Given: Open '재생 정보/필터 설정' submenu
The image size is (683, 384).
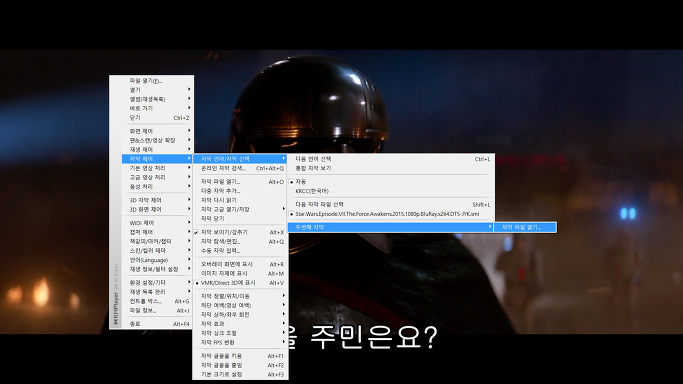Looking at the screenshot, I should 157,269.
